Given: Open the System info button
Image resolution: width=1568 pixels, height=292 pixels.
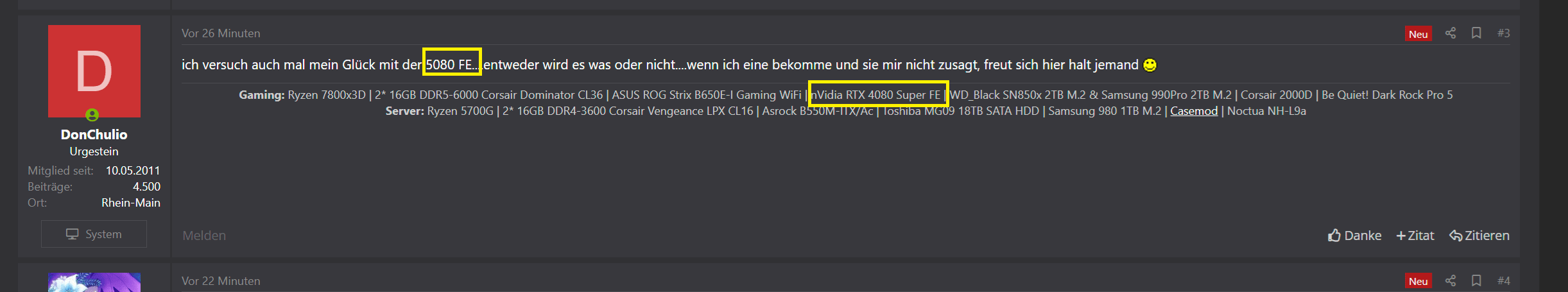Looking at the screenshot, I should pos(94,234).
